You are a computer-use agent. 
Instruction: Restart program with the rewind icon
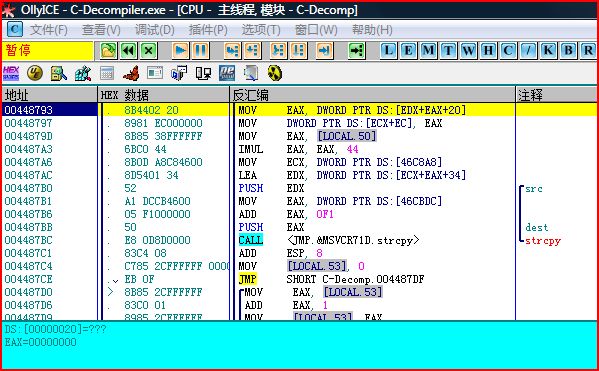click(128, 50)
